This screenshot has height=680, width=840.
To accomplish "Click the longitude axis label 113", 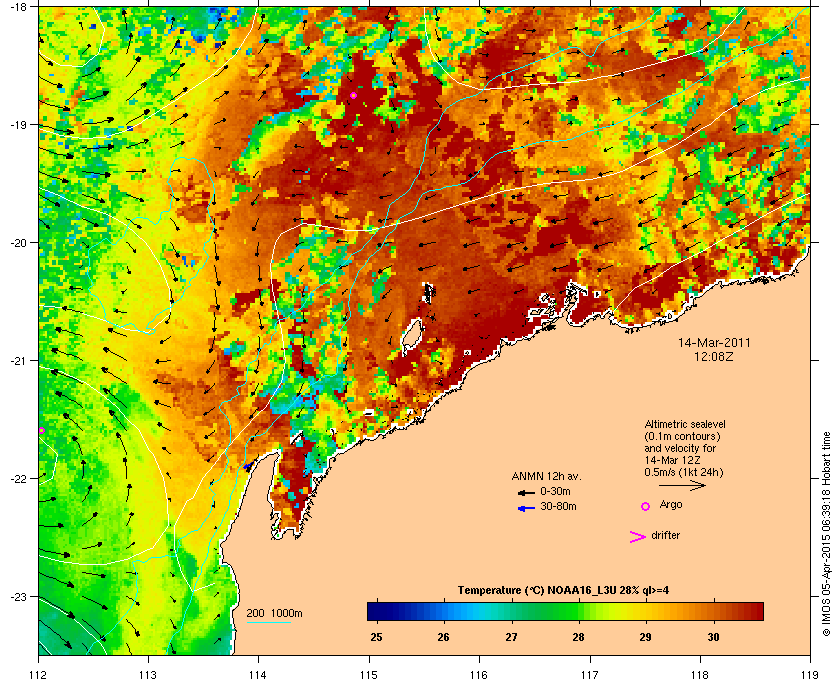I will coord(148,674).
